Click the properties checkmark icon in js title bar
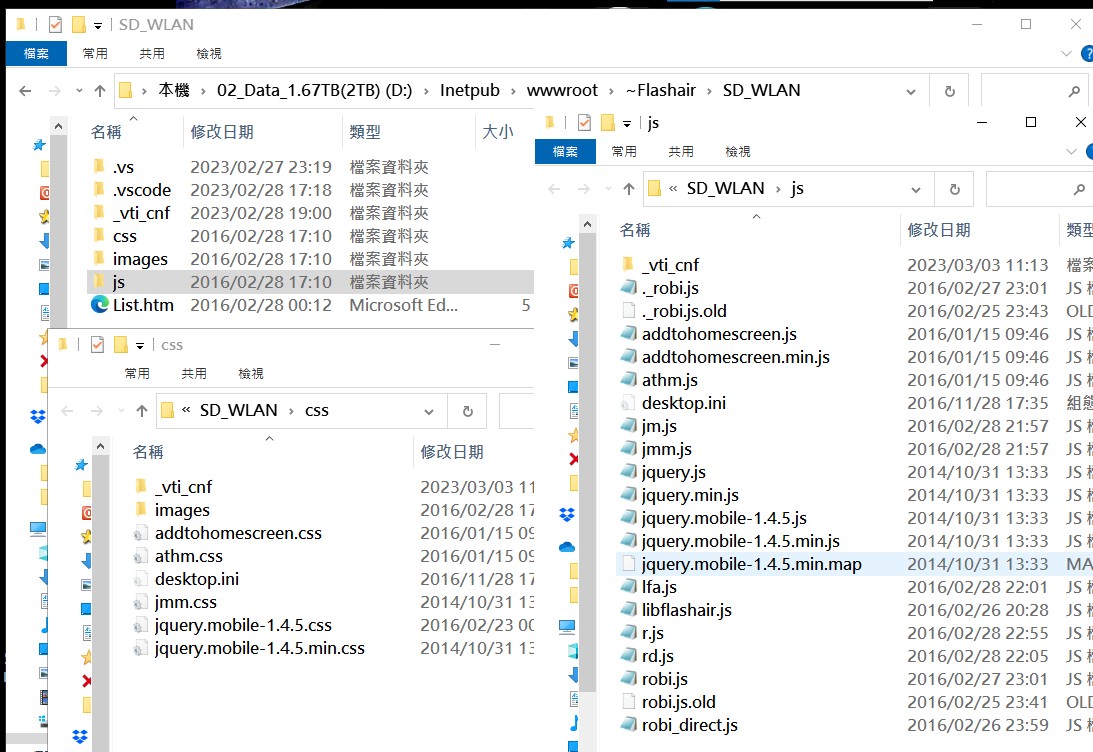The image size is (1093, 752). [x=584, y=123]
